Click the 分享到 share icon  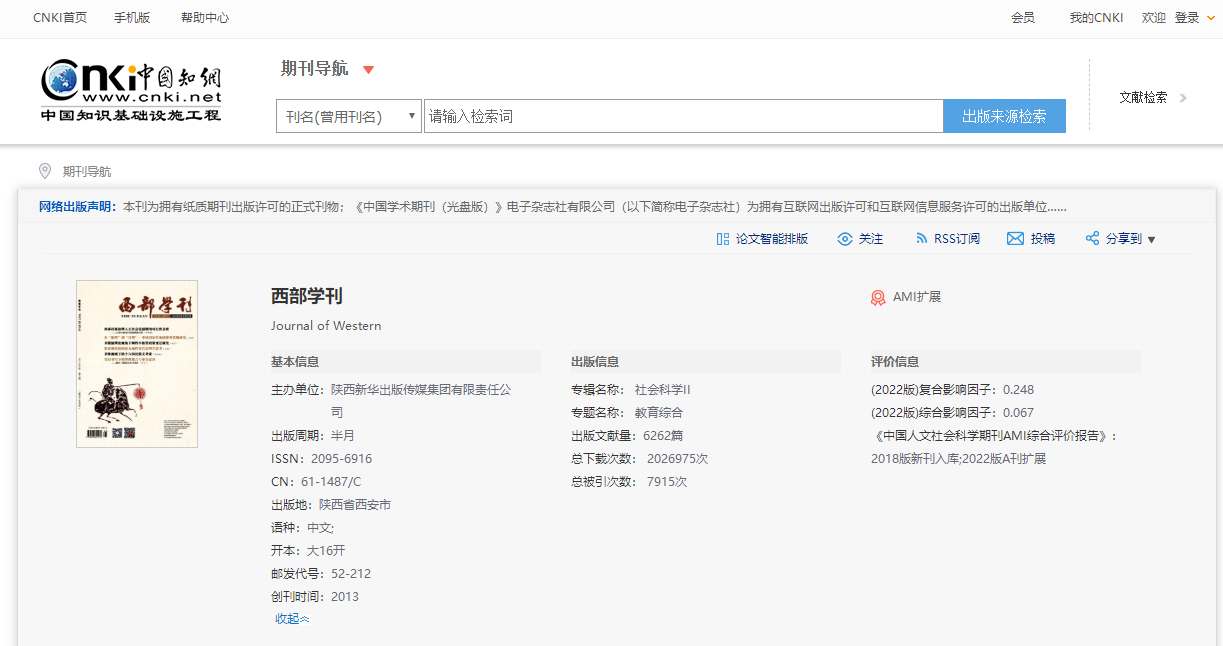[x=1092, y=239]
